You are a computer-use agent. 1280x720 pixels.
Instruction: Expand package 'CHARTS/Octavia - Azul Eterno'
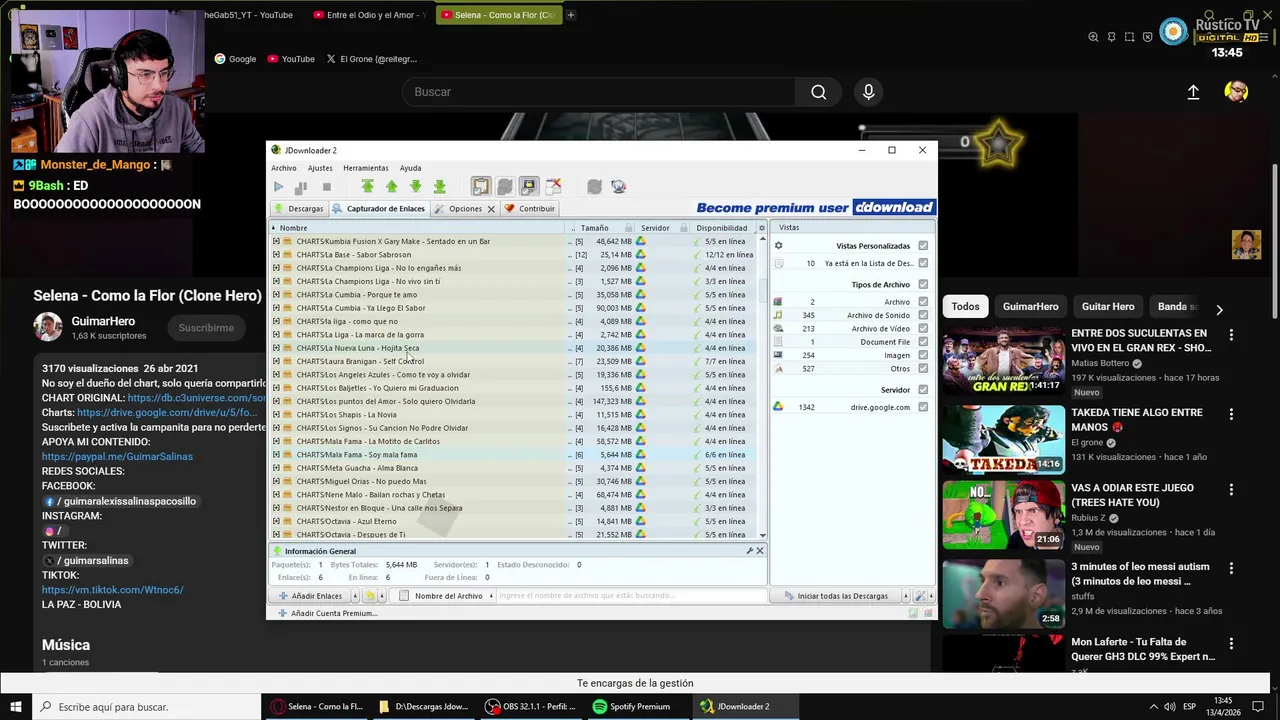click(276, 521)
